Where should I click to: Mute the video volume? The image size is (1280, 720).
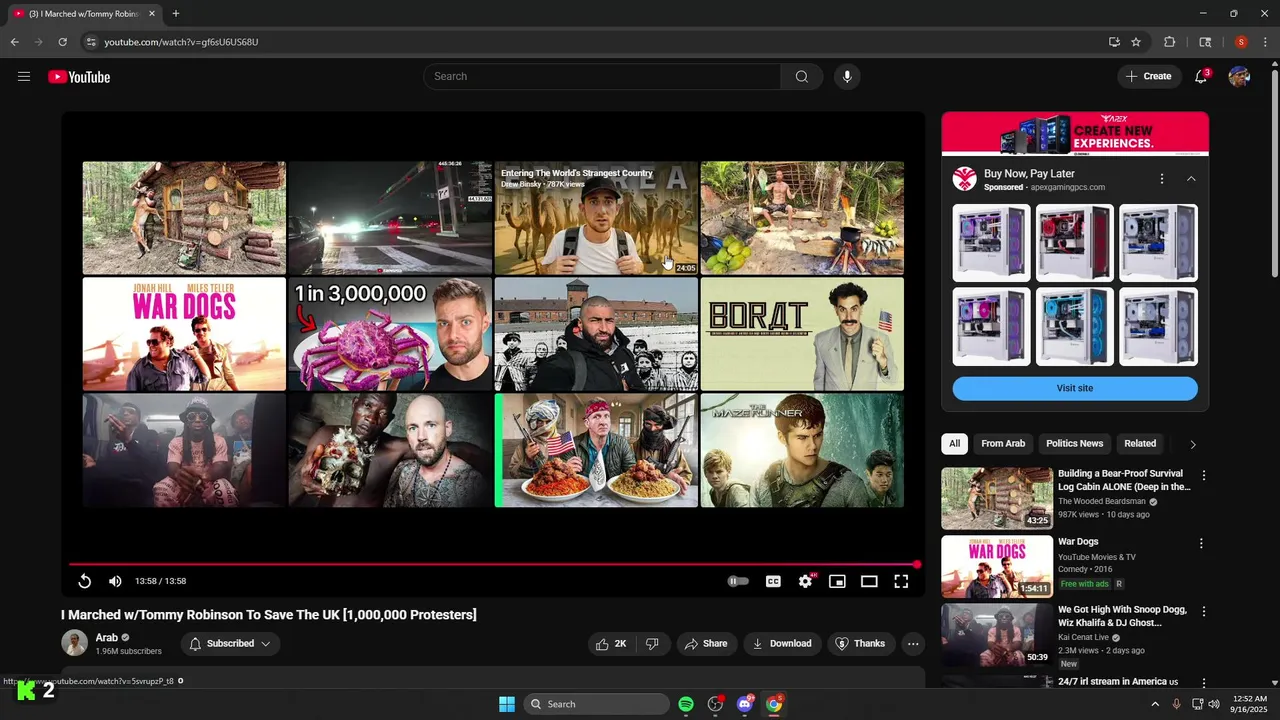[x=115, y=581]
